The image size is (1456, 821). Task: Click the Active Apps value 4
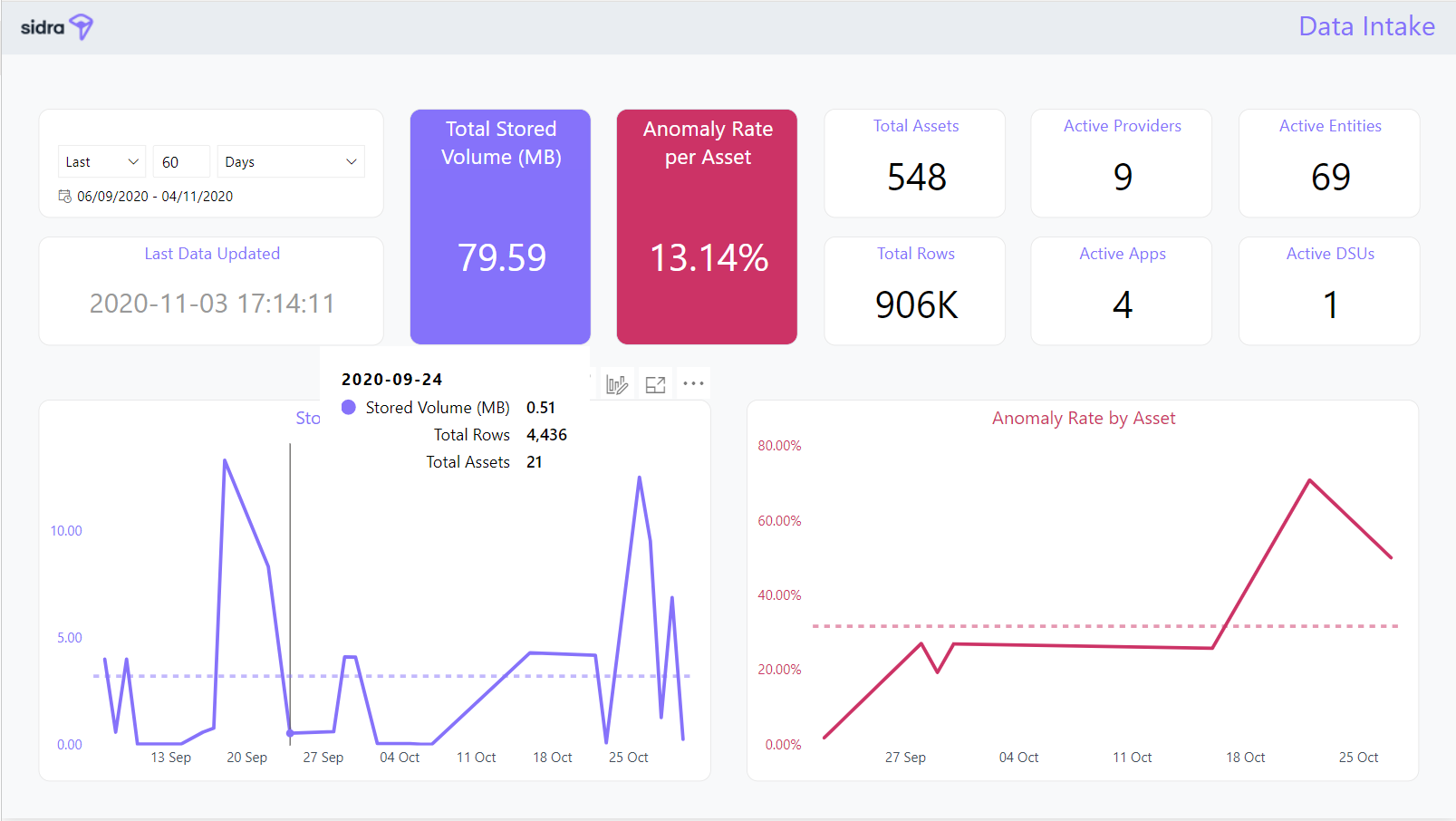click(1122, 305)
